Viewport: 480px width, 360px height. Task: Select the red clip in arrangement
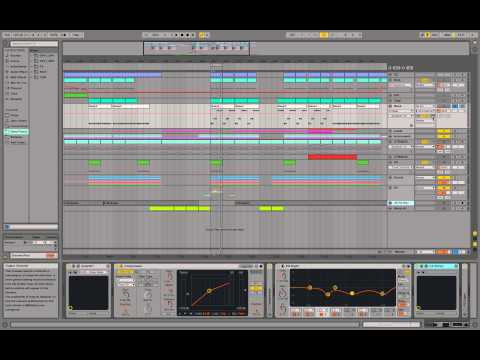pyautogui.click(x=332, y=157)
